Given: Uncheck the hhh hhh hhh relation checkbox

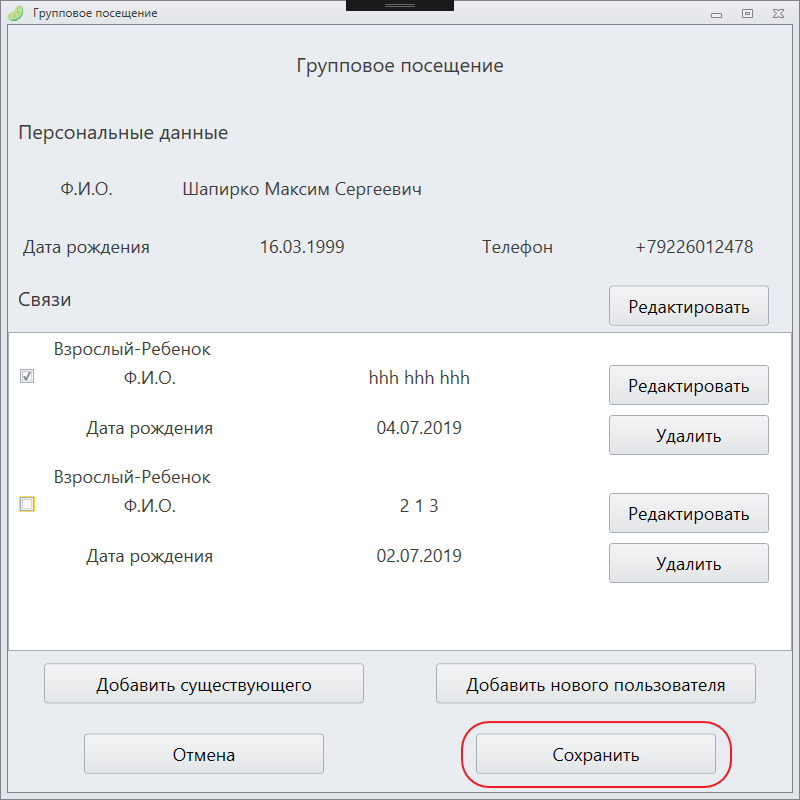Looking at the screenshot, I should coord(27,376).
